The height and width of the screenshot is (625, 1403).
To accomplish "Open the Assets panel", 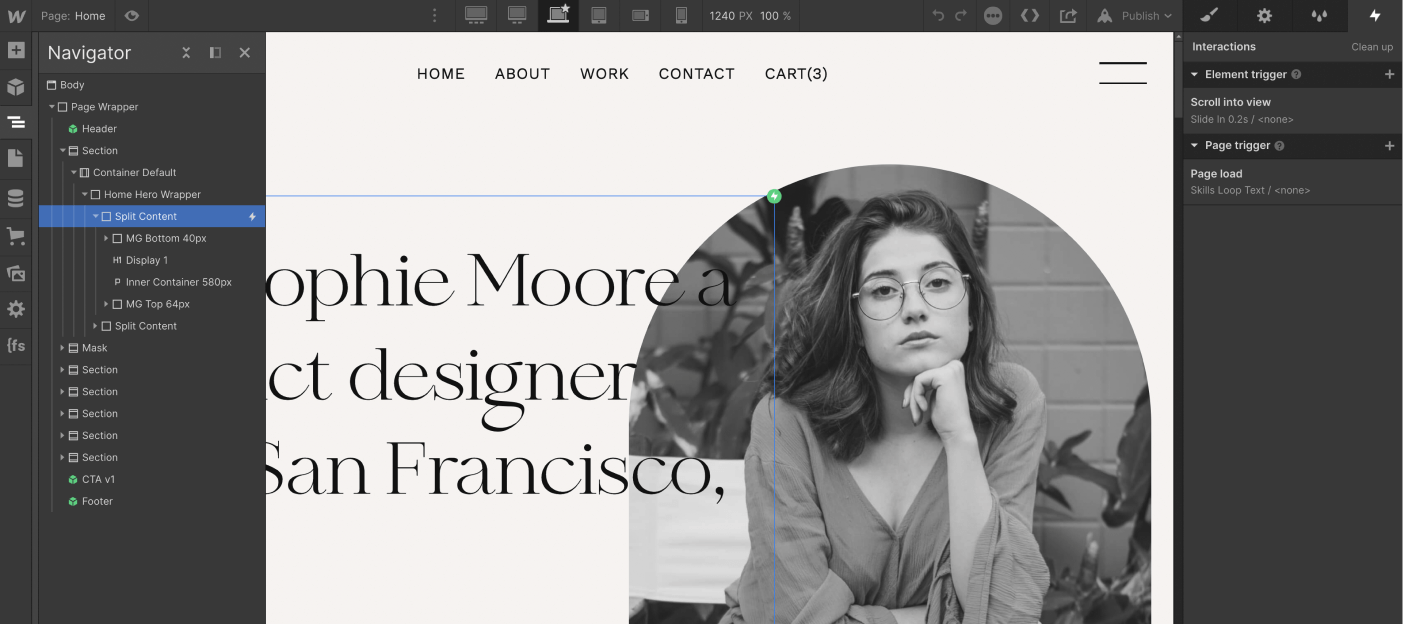I will click(x=16, y=272).
